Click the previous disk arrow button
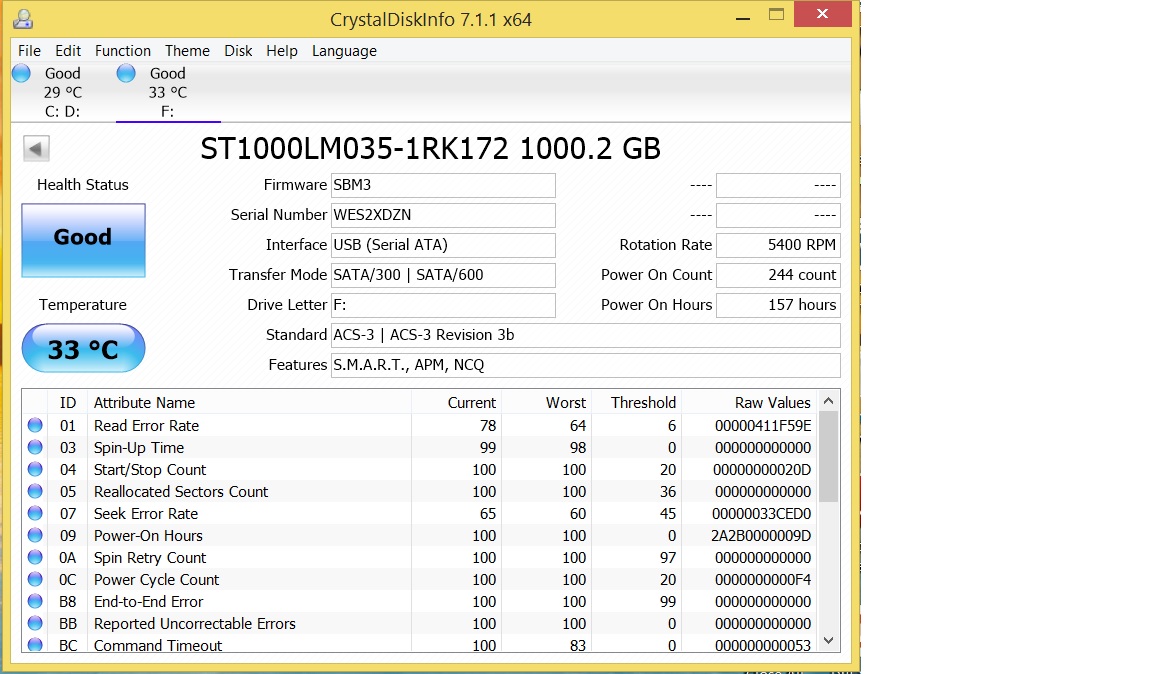The width and height of the screenshot is (1152, 674). pos(36,149)
